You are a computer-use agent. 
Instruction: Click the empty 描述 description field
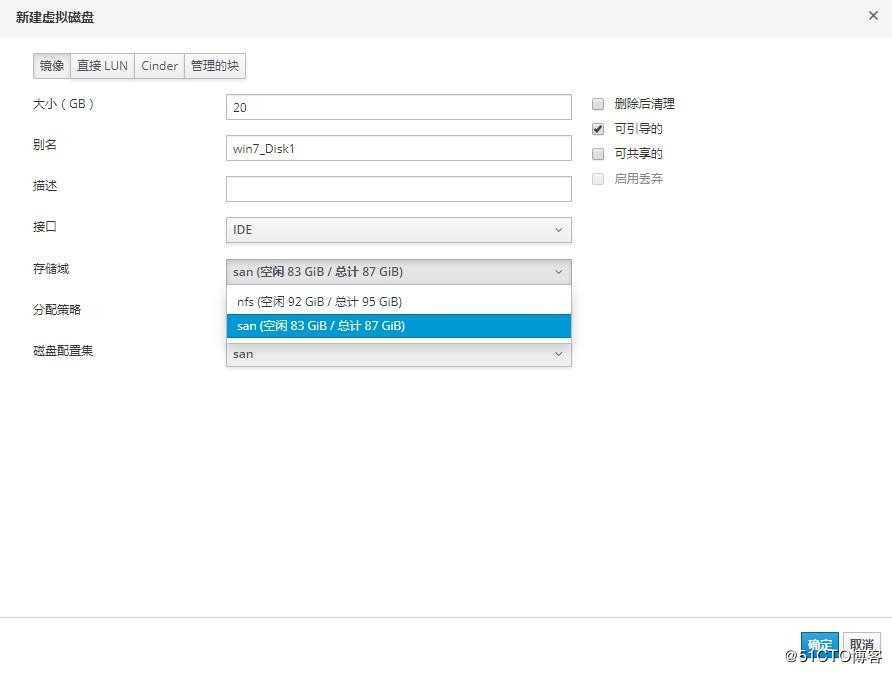tap(399, 189)
